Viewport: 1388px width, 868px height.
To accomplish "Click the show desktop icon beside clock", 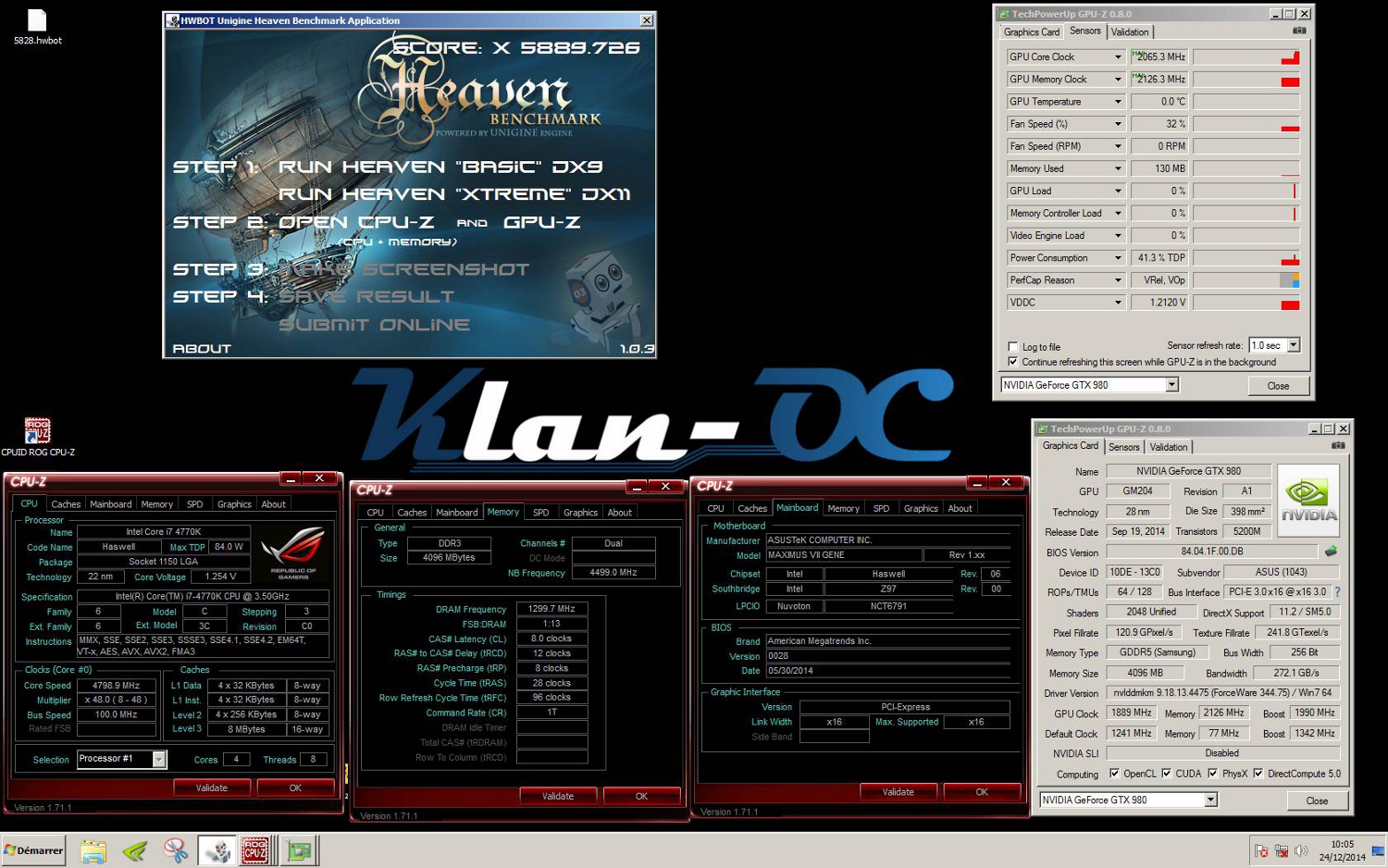I will 1380,850.
